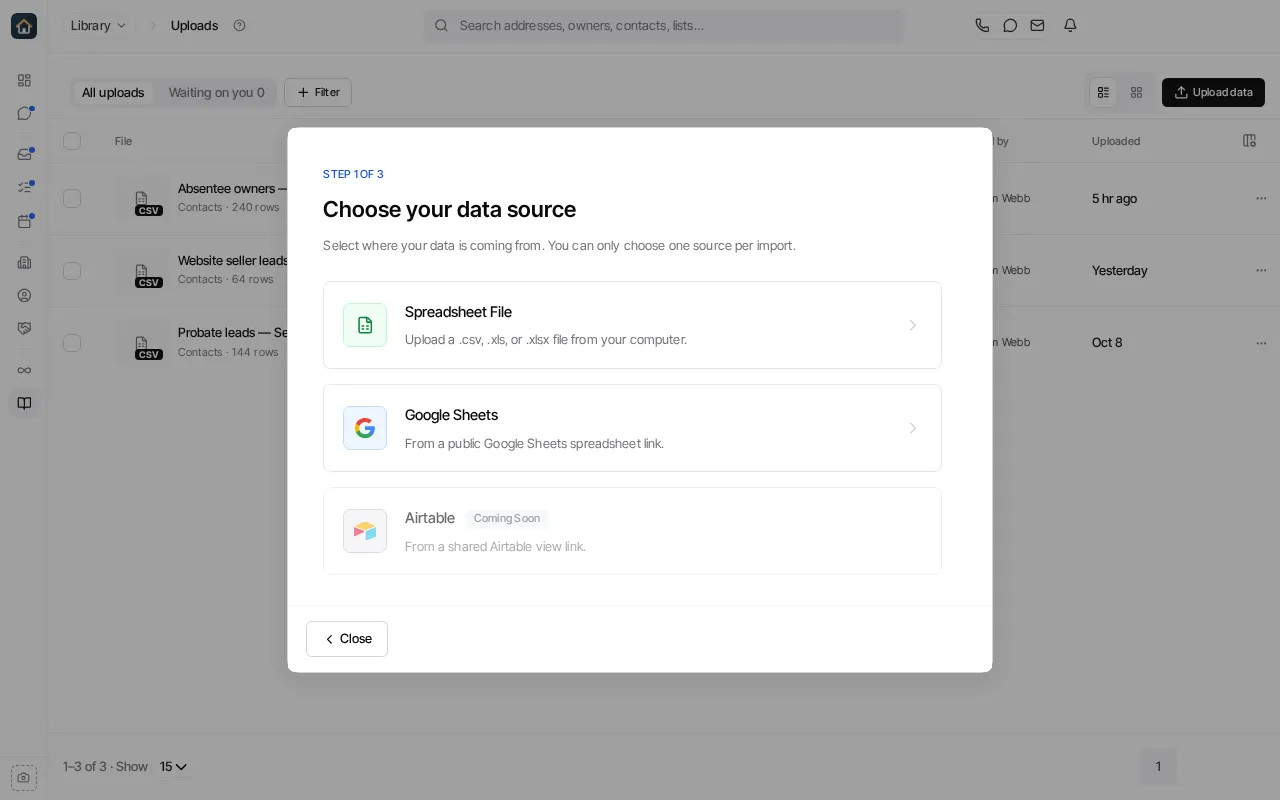Open the tasks checklist icon in sidebar
Viewport: 1280px width, 800px height.
pyautogui.click(x=24, y=187)
